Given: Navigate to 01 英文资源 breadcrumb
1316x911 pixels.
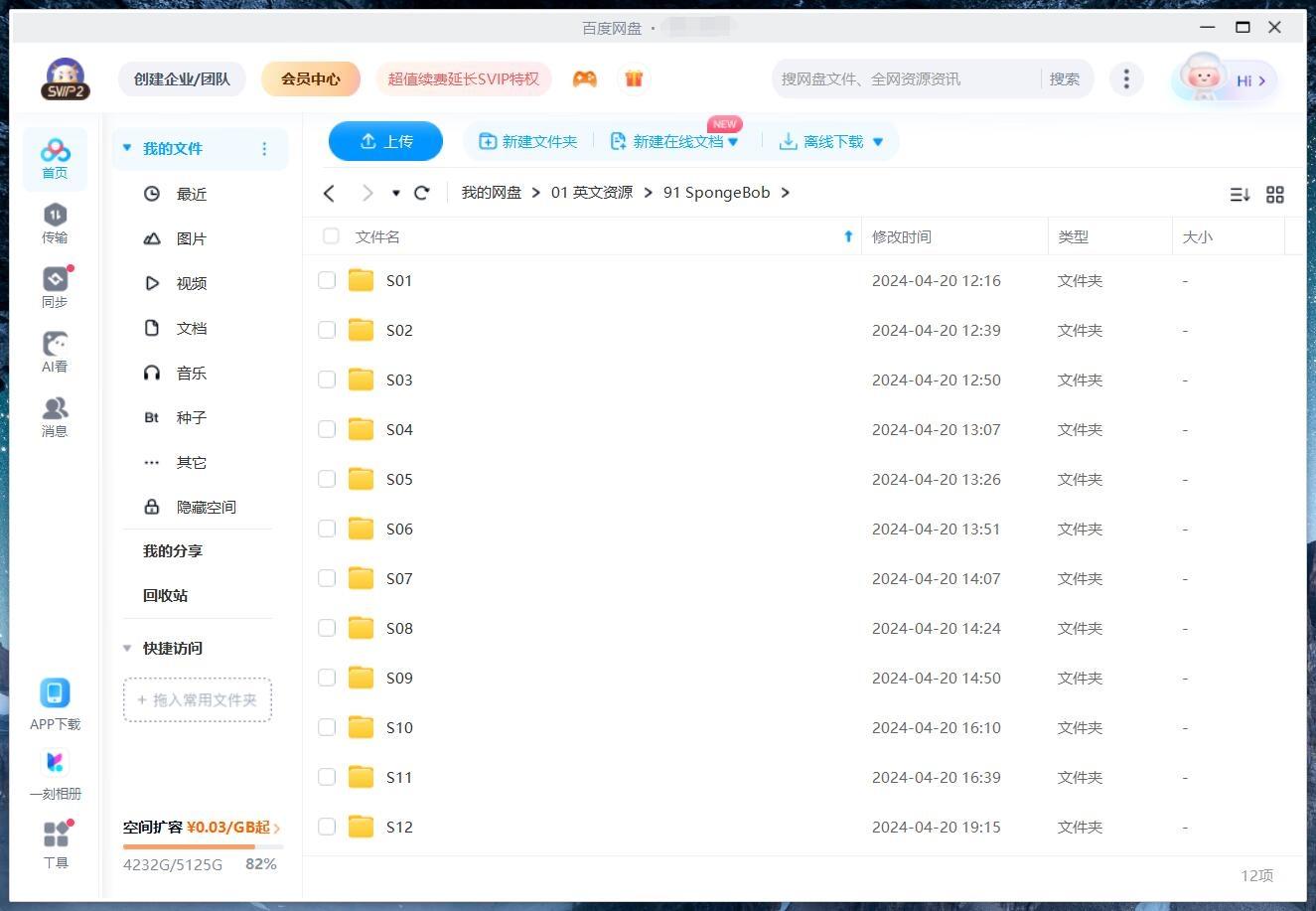Looking at the screenshot, I should [592, 192].
